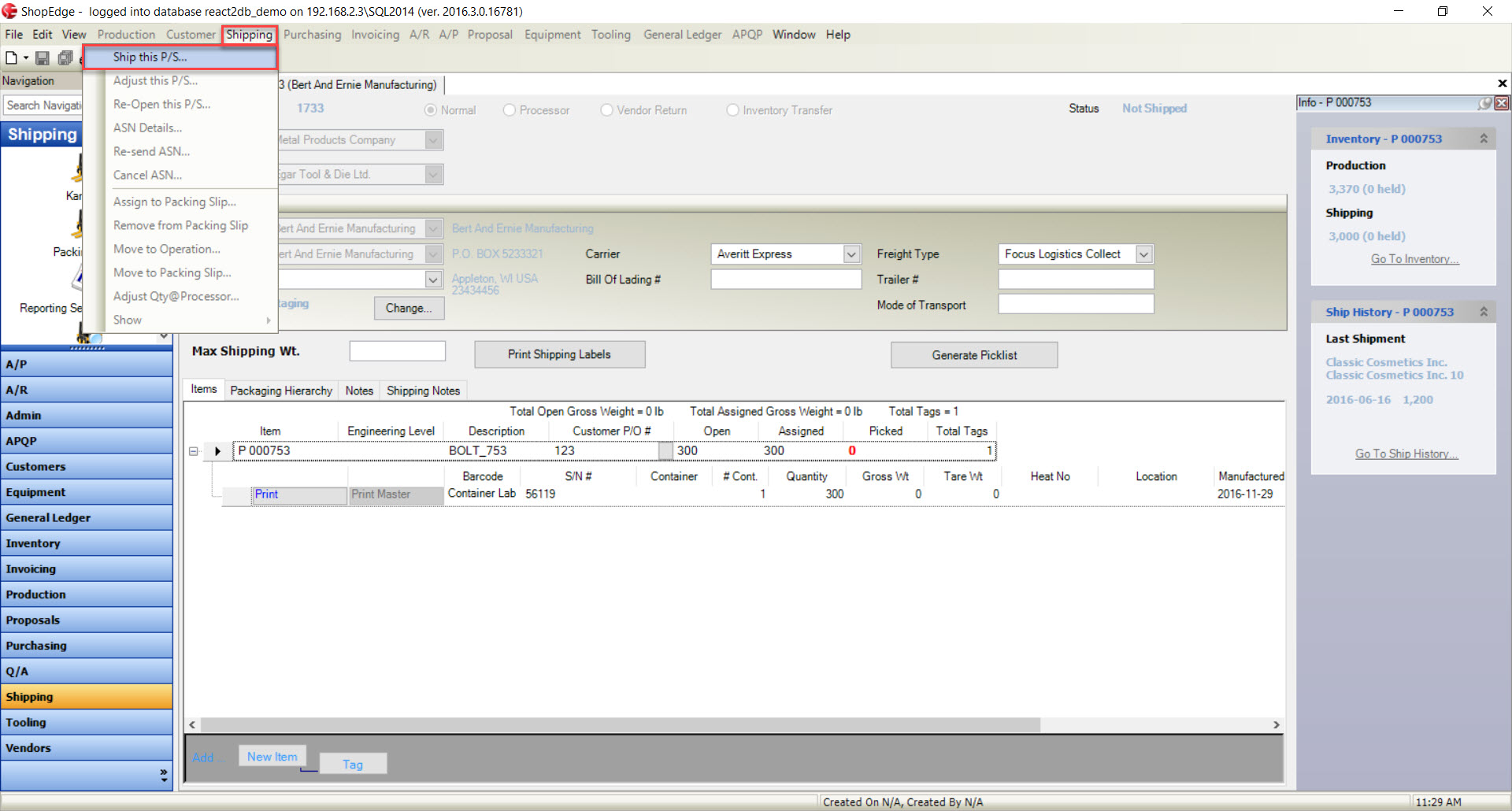This screenshot has width=1512, height=811.
Task: Open Production section in navigation sidebar
Action: (87, 594)
